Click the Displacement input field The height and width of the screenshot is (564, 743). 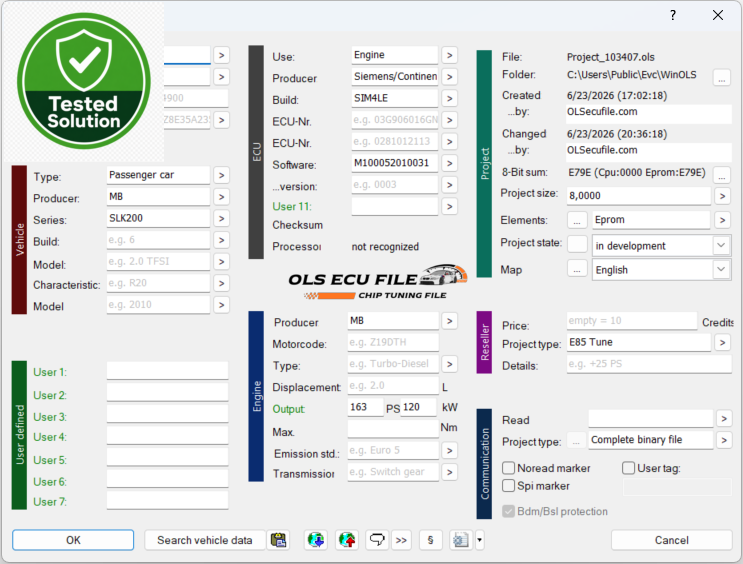(x=393, y=386)
